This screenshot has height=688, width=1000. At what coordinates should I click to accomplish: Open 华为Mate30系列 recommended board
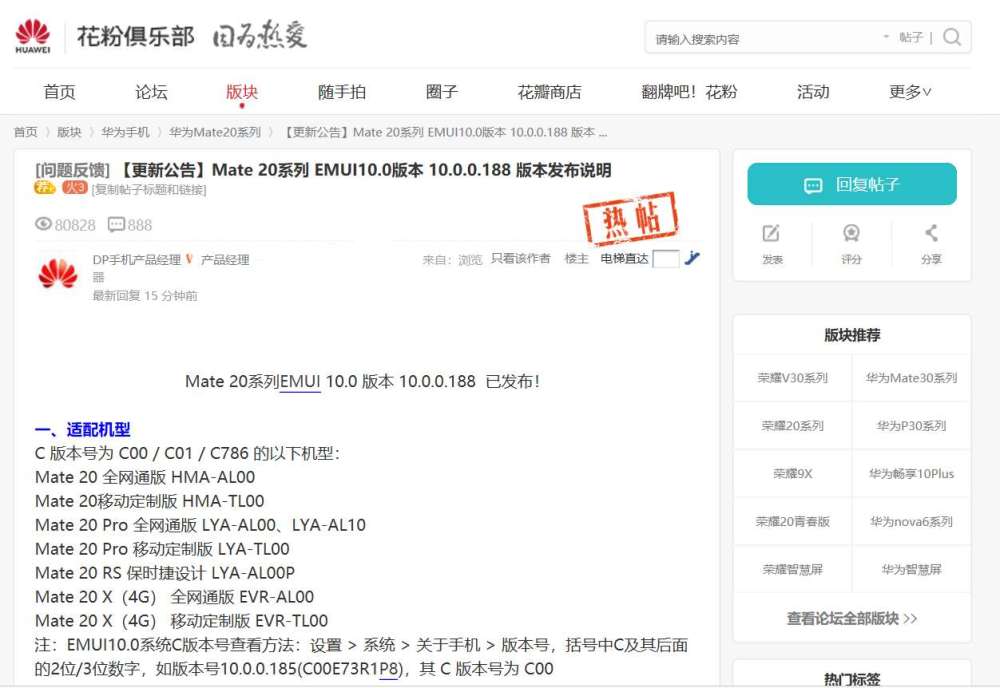pyautogui.click(x=911, y=378)
